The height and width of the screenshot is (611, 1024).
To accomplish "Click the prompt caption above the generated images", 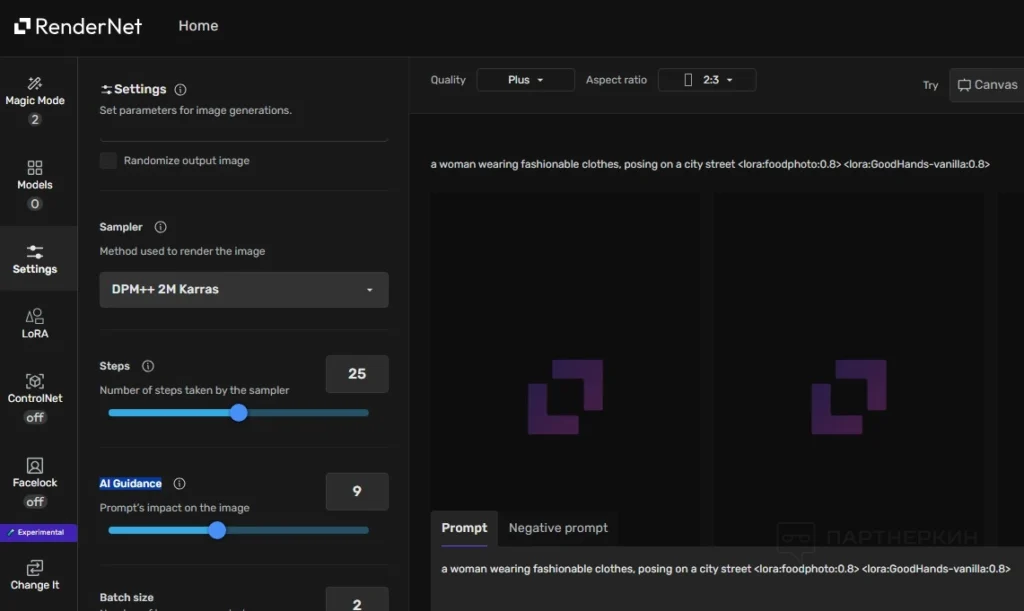I will (710, 164).
